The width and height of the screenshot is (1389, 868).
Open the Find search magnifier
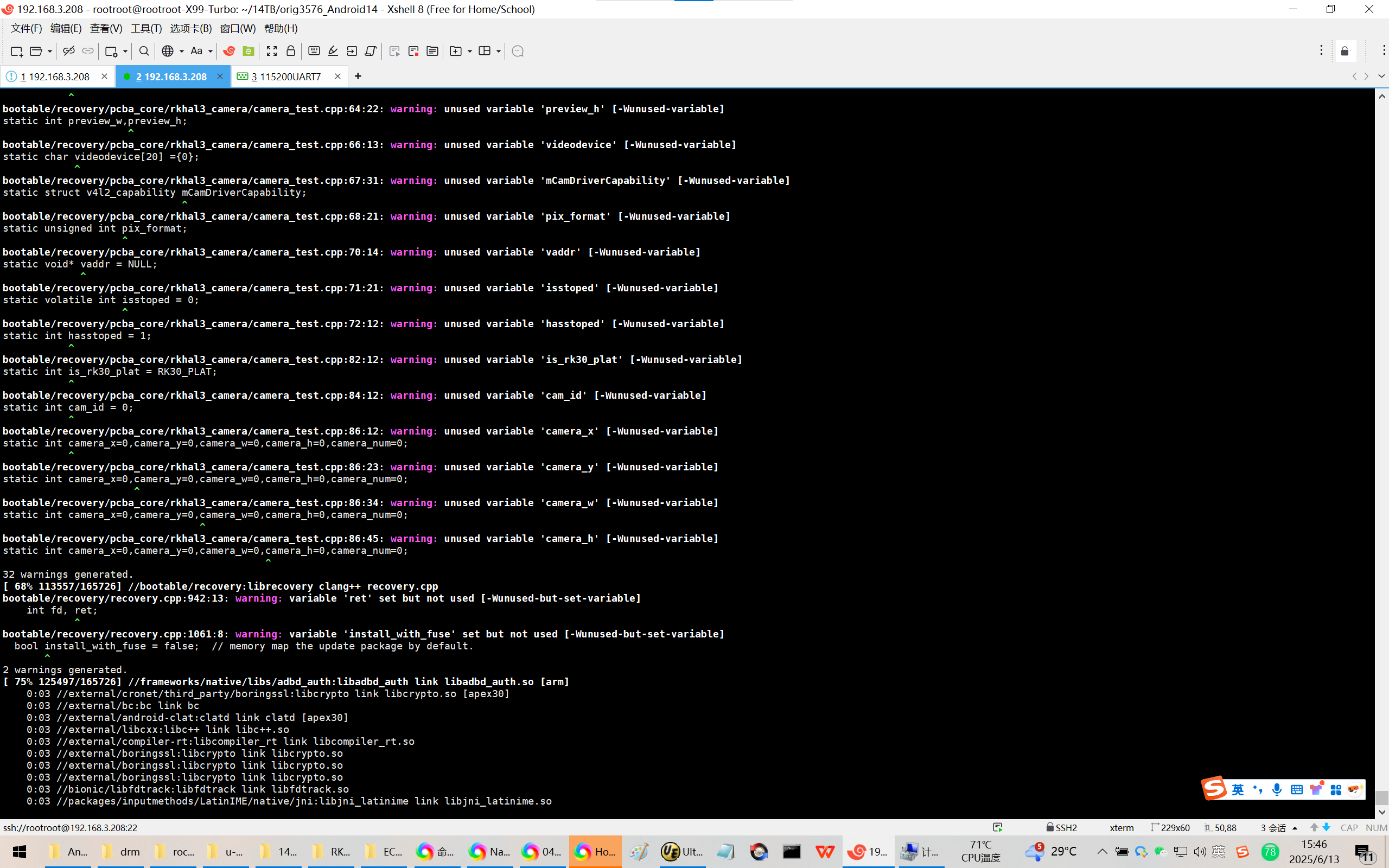click(x=144, y=51)
